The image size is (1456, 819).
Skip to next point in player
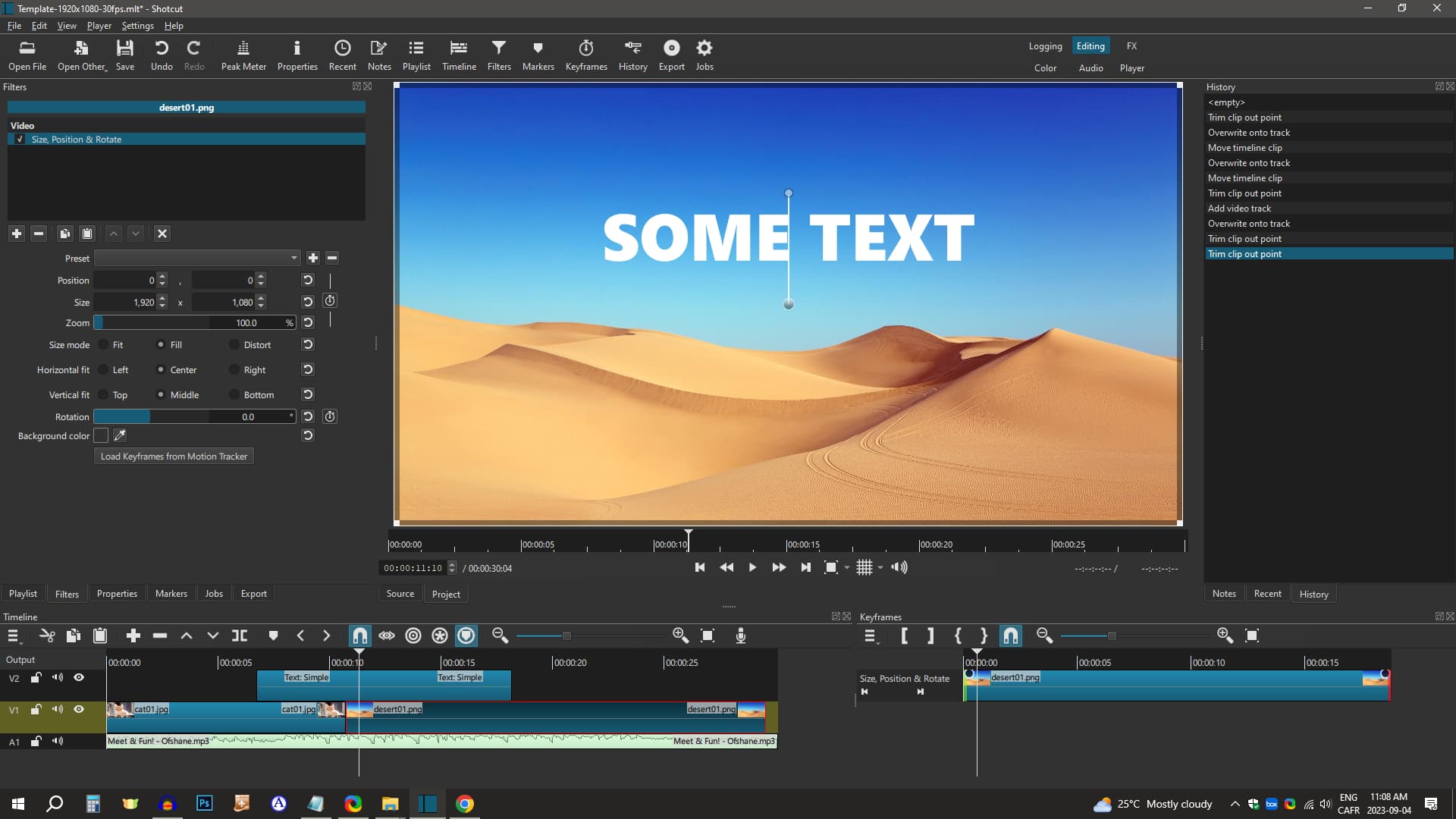(805, 567)
